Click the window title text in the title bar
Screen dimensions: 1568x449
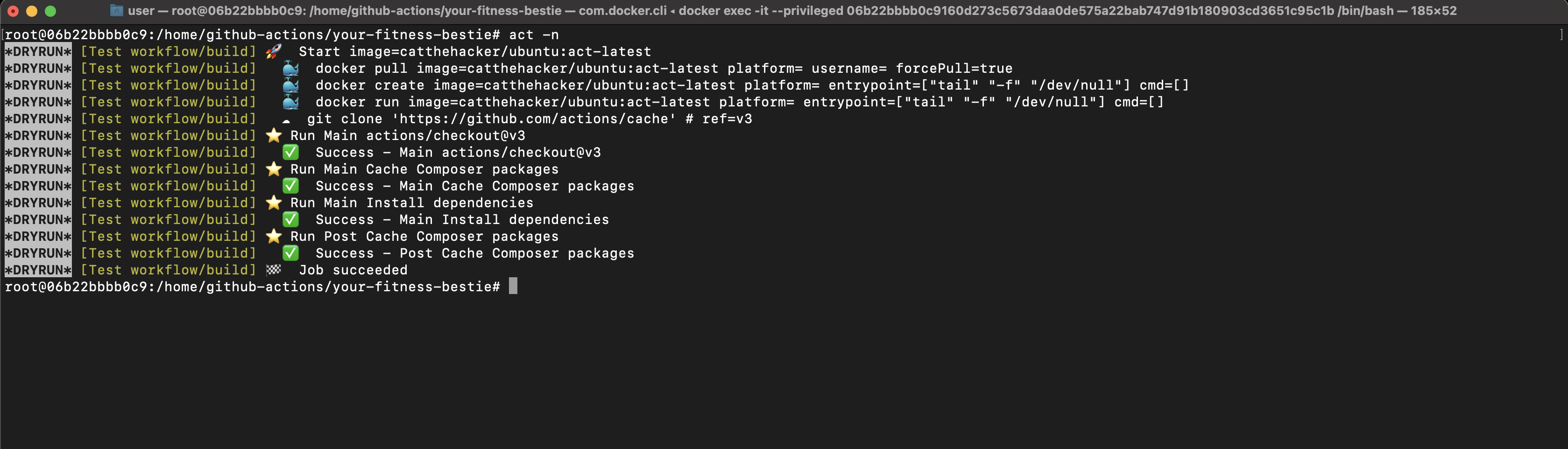click(x=791, y=10)
